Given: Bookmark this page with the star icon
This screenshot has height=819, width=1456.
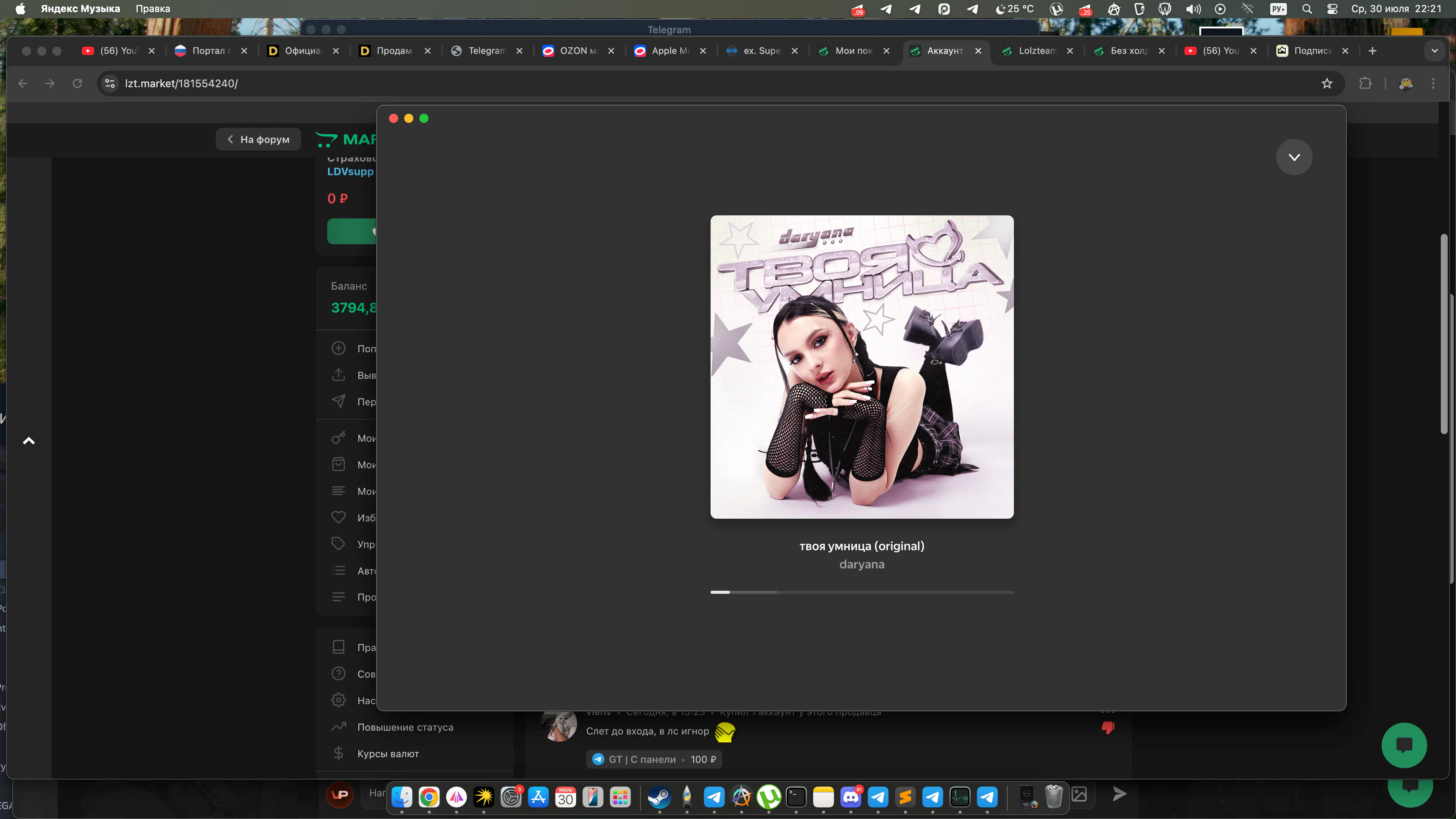Looking at the screenshot, I should pos(1327,84).
